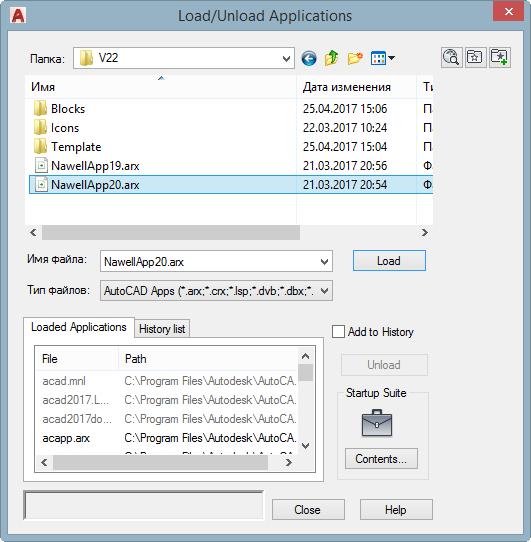Click file list scroll left arrow

(x=33, y=233)
